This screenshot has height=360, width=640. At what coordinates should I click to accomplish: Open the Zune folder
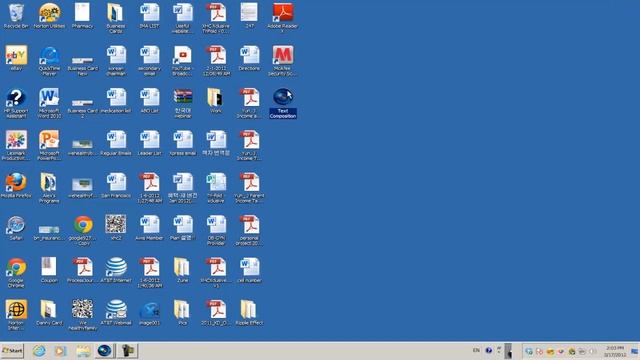(x=182, y=271)
